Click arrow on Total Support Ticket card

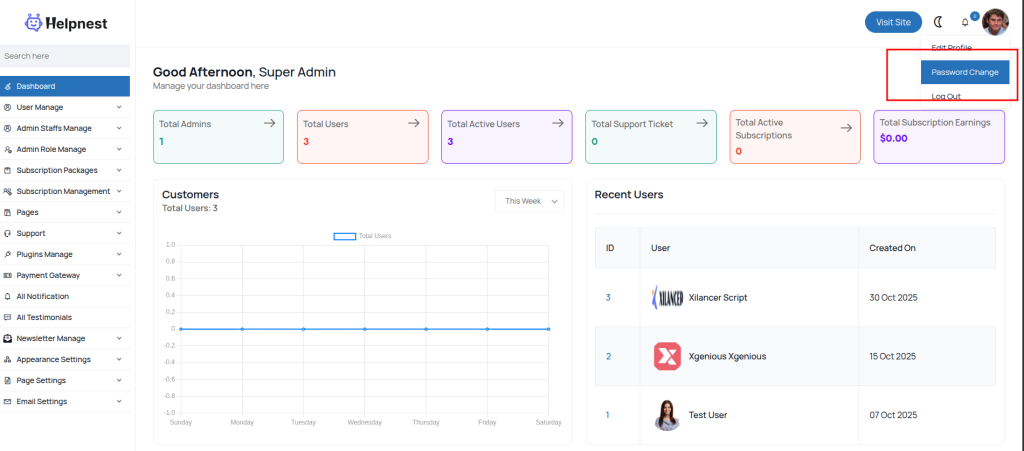pyautogui.click(x=701, y=123)
